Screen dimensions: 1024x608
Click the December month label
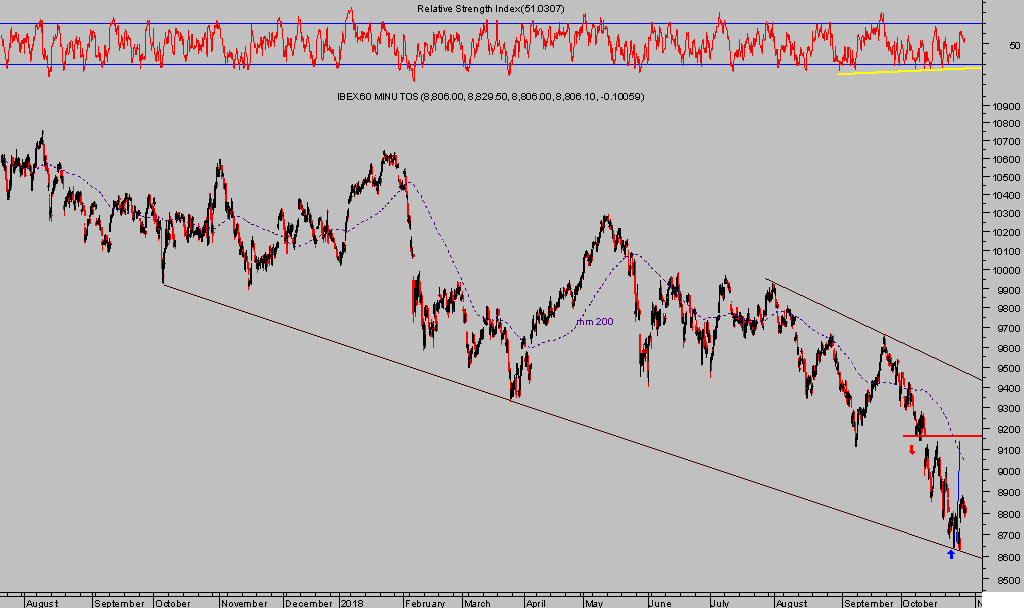click(308, 603)
